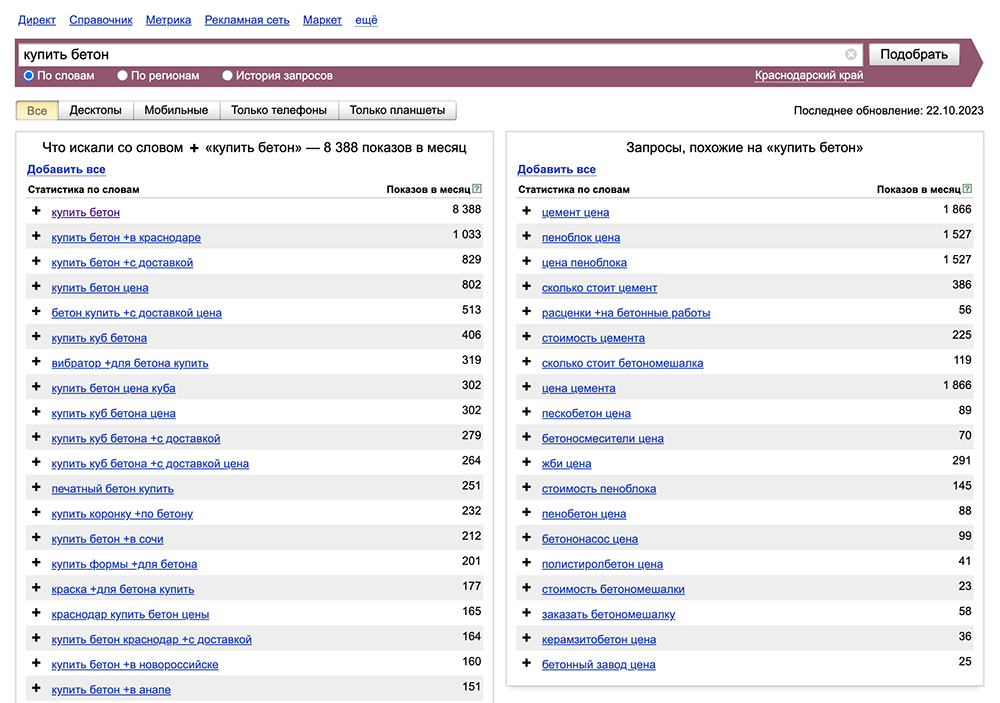
Task: Click plus icon beside 'жби цена'
Action: [x=527, y=463]
